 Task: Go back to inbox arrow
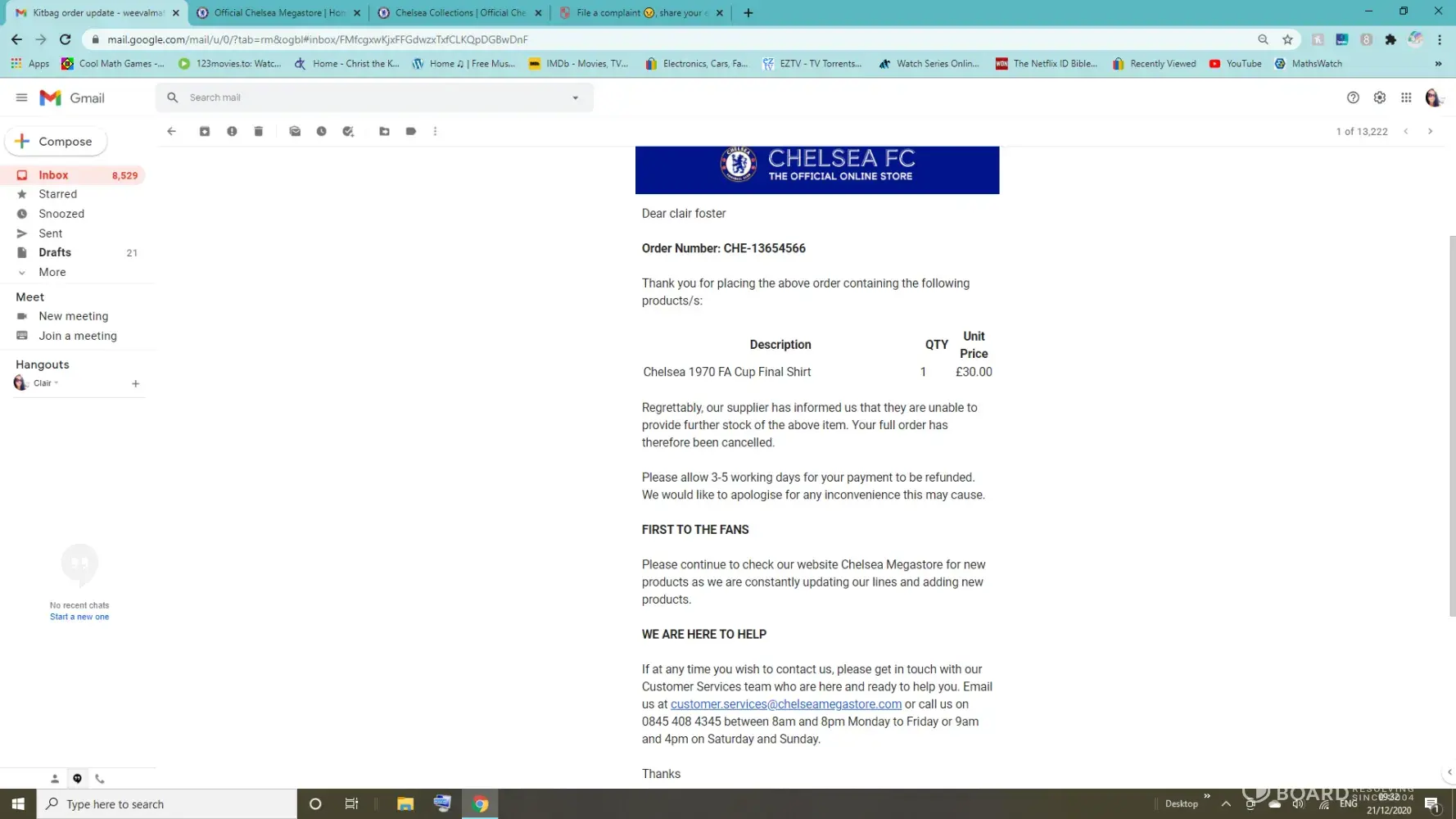point(171,131)
